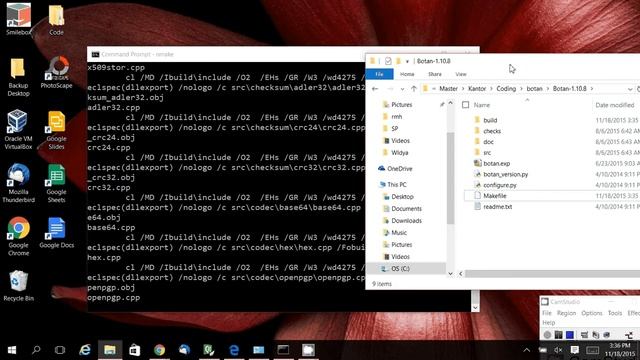Click Kantor in the breadcrumb path
This screenshot has height=360, width=640.
(477, 89)
